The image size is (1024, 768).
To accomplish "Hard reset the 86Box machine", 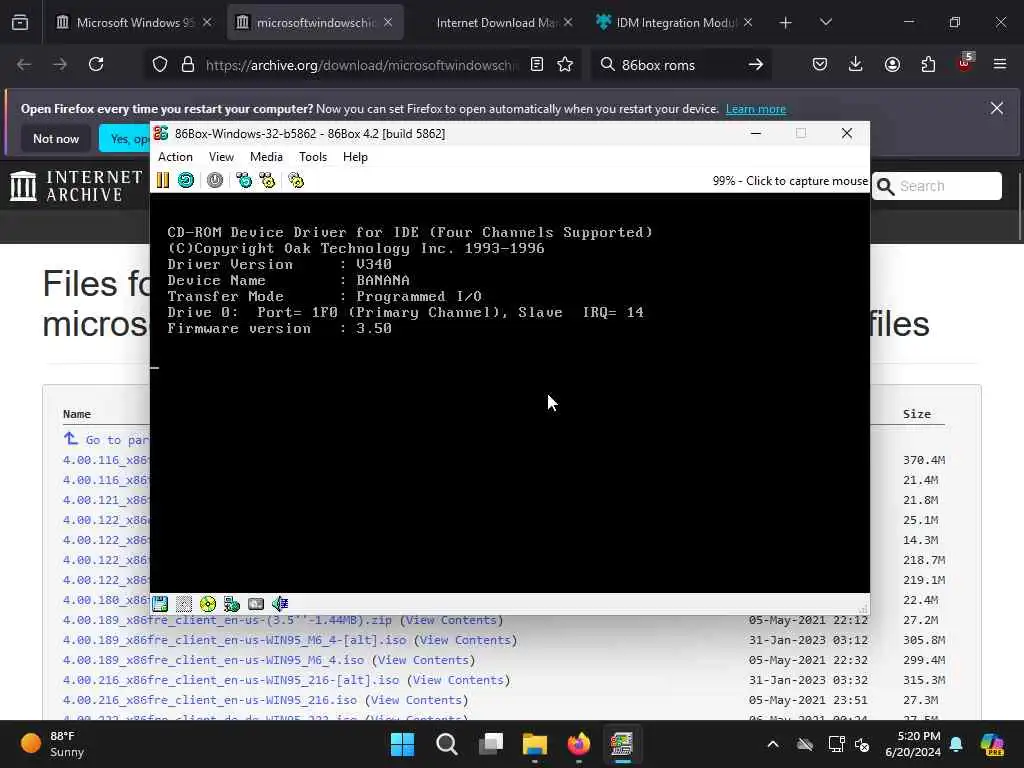I will tap(186, 180).
